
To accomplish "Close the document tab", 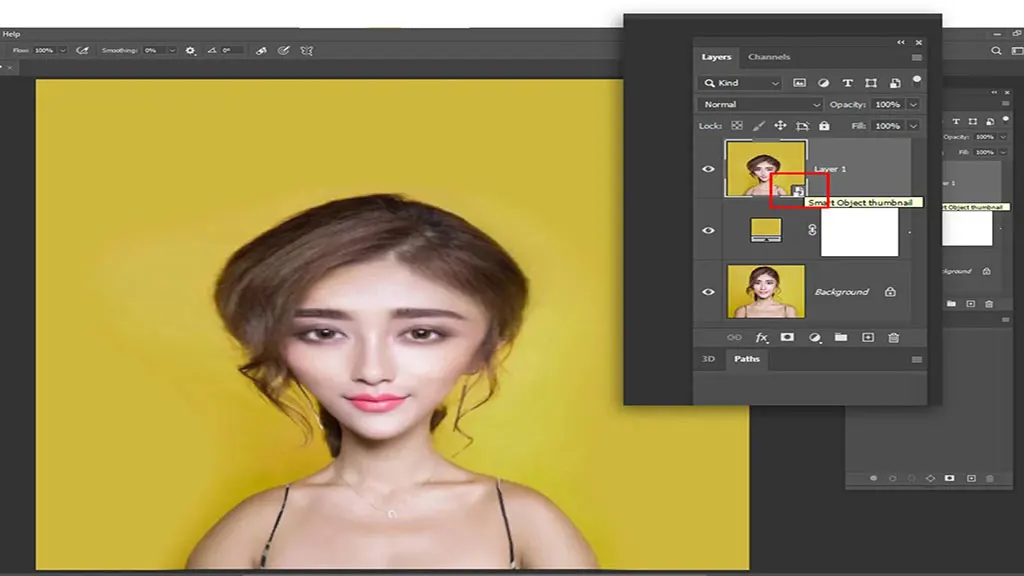I will 10,67.
